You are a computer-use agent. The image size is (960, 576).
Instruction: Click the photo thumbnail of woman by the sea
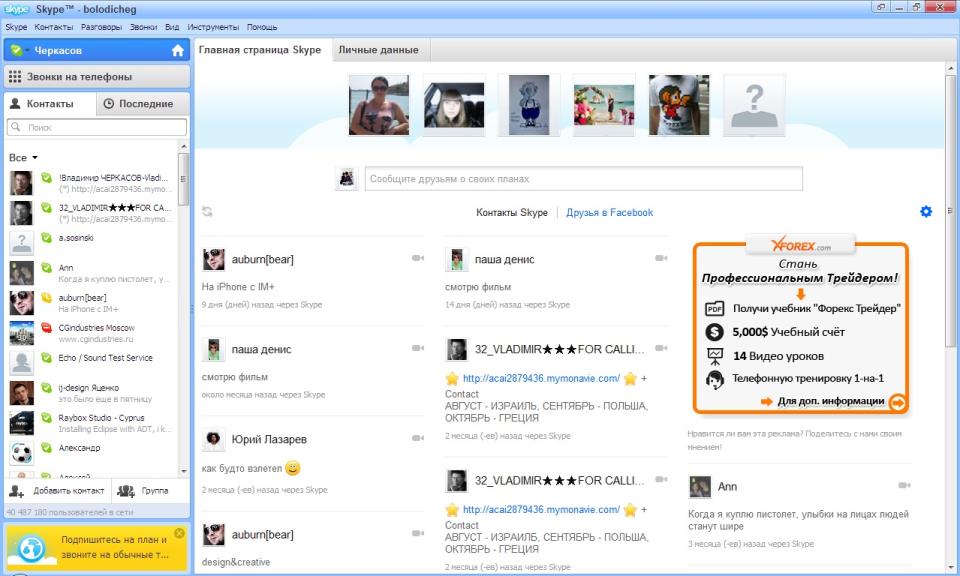(379, 105)
